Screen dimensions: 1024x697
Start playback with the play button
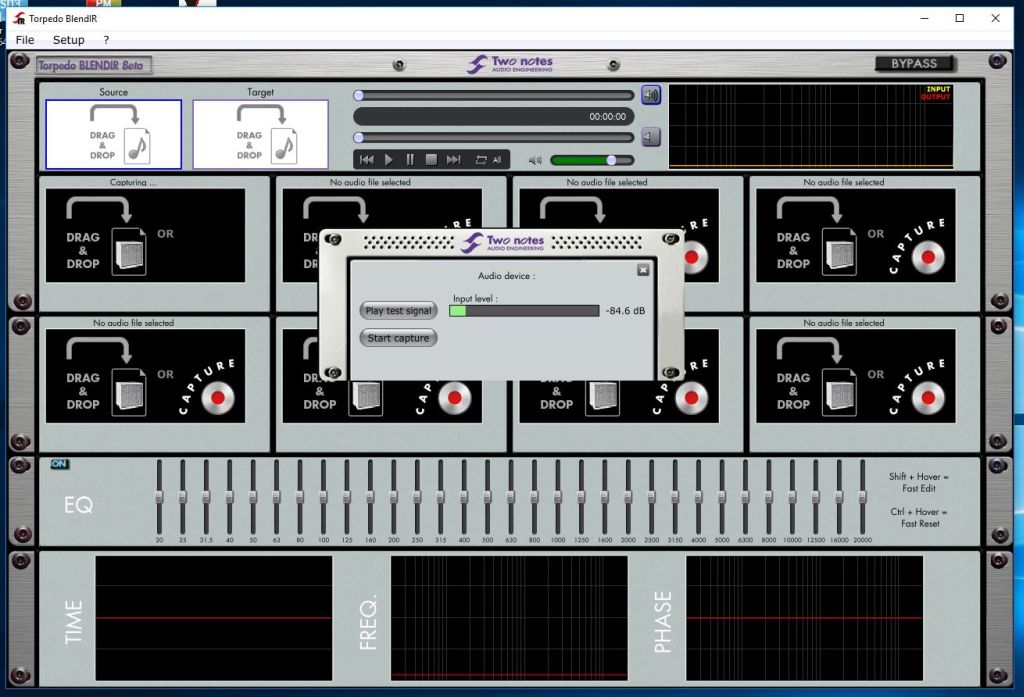point(389,159)
